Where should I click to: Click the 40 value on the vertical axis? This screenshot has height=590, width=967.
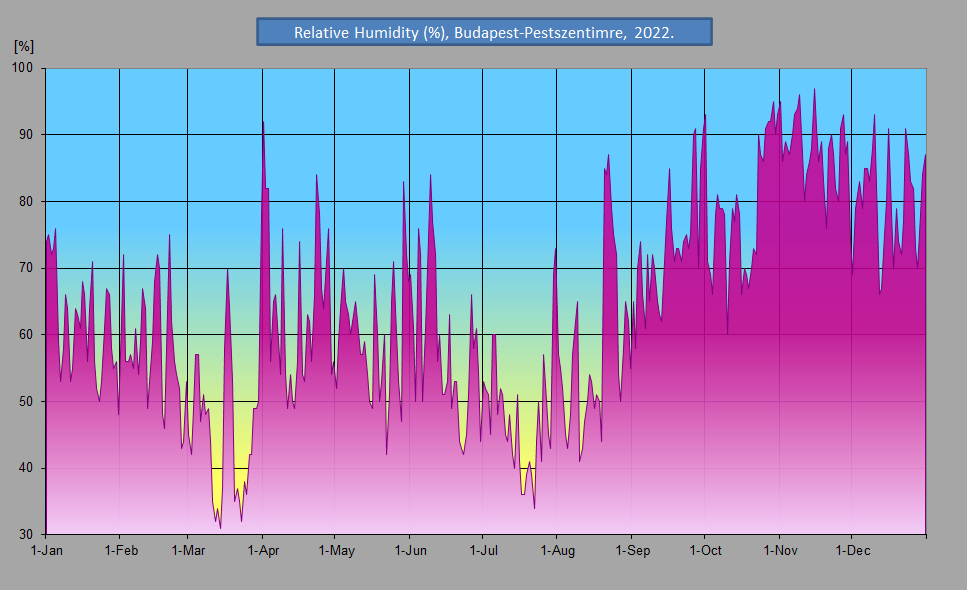[25, 468]
